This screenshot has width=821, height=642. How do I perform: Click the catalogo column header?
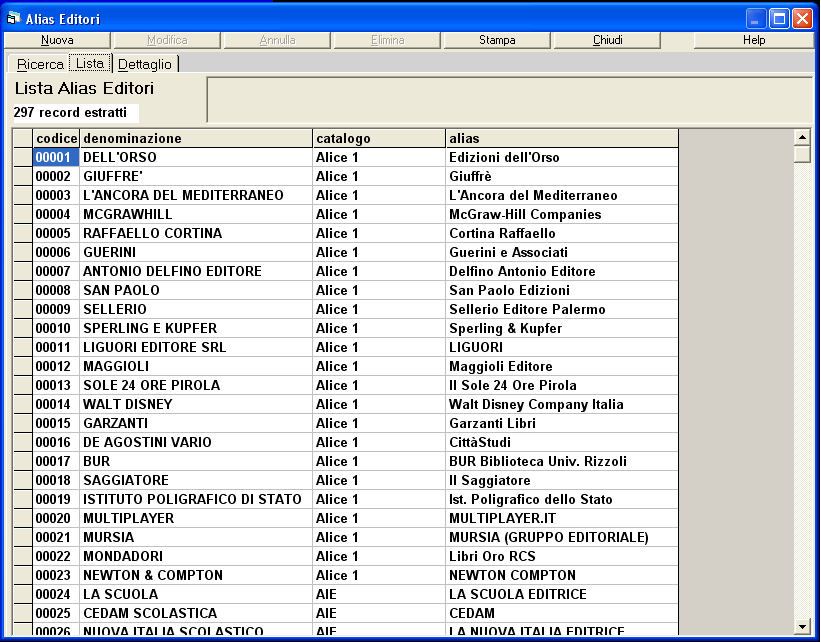tap(379, 138)
